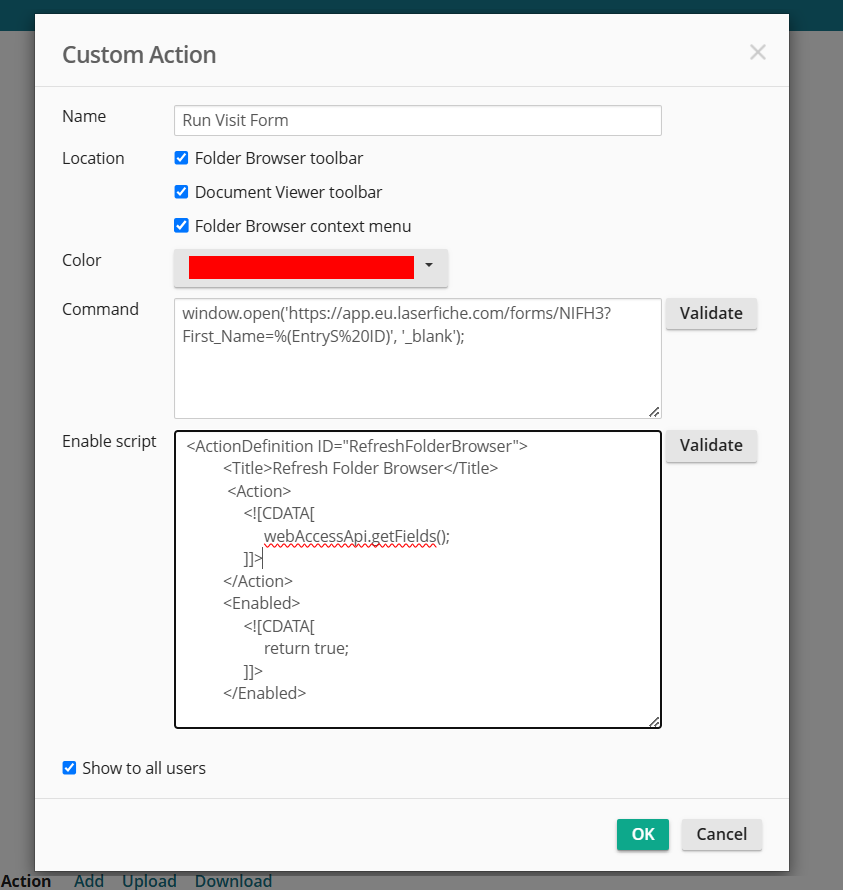Open the Add link behind dialog
This screenshot has height=890, width=843.
pyautogui.click(x=89, y=880)
